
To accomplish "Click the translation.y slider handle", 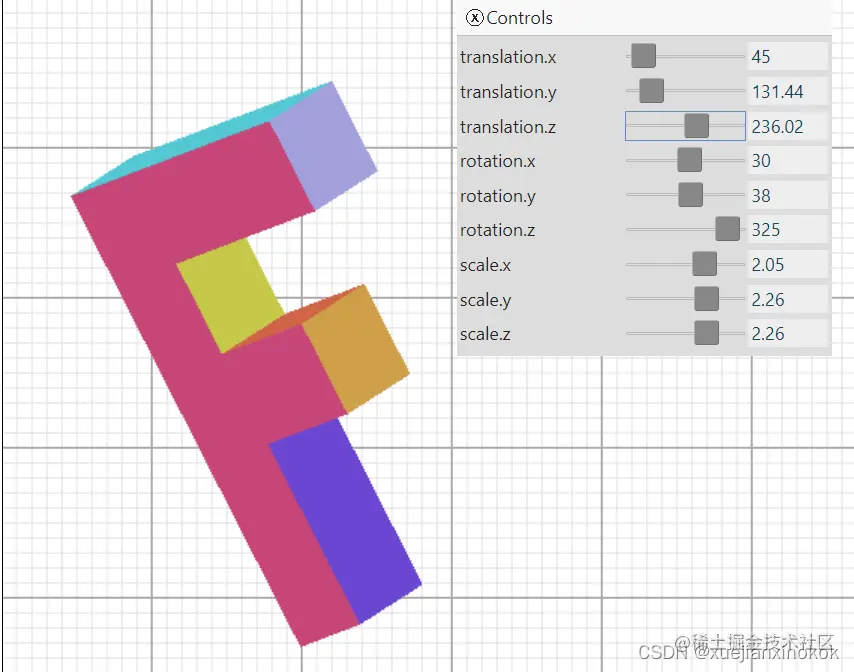I will [652, 91].
